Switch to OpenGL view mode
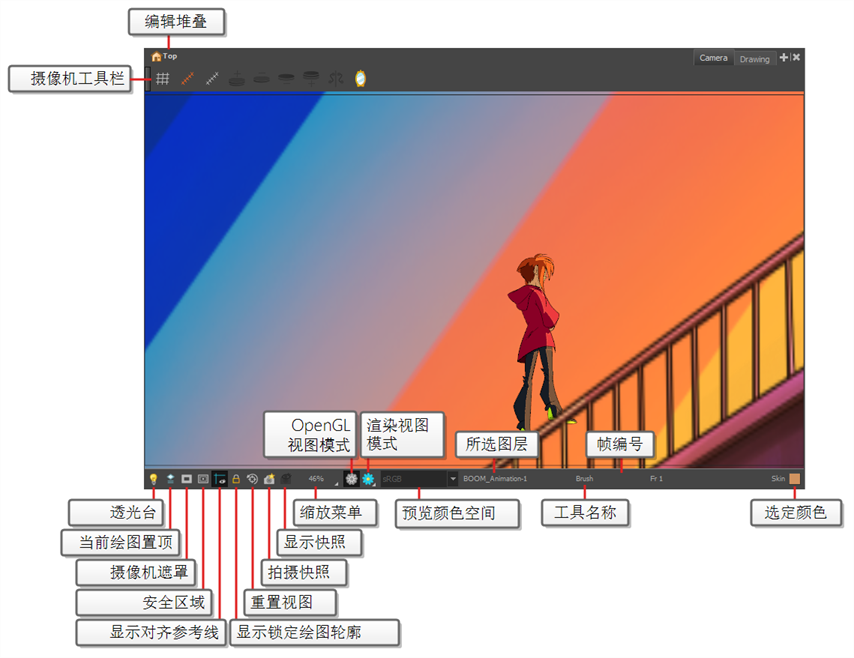854x658 pixels. 351,479
